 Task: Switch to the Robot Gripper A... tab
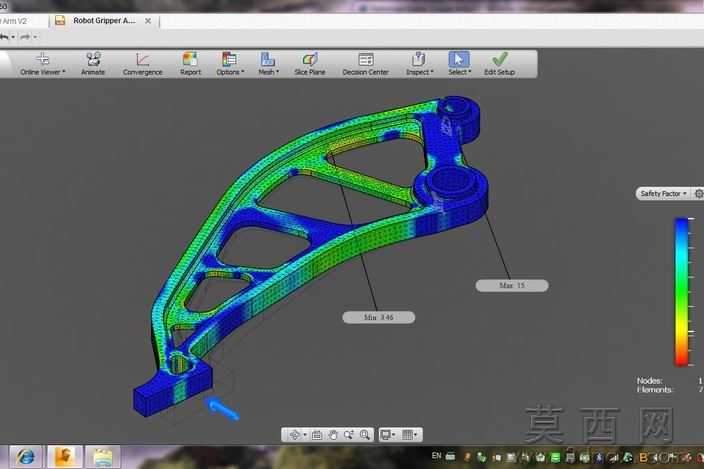(x=104, y=21)
